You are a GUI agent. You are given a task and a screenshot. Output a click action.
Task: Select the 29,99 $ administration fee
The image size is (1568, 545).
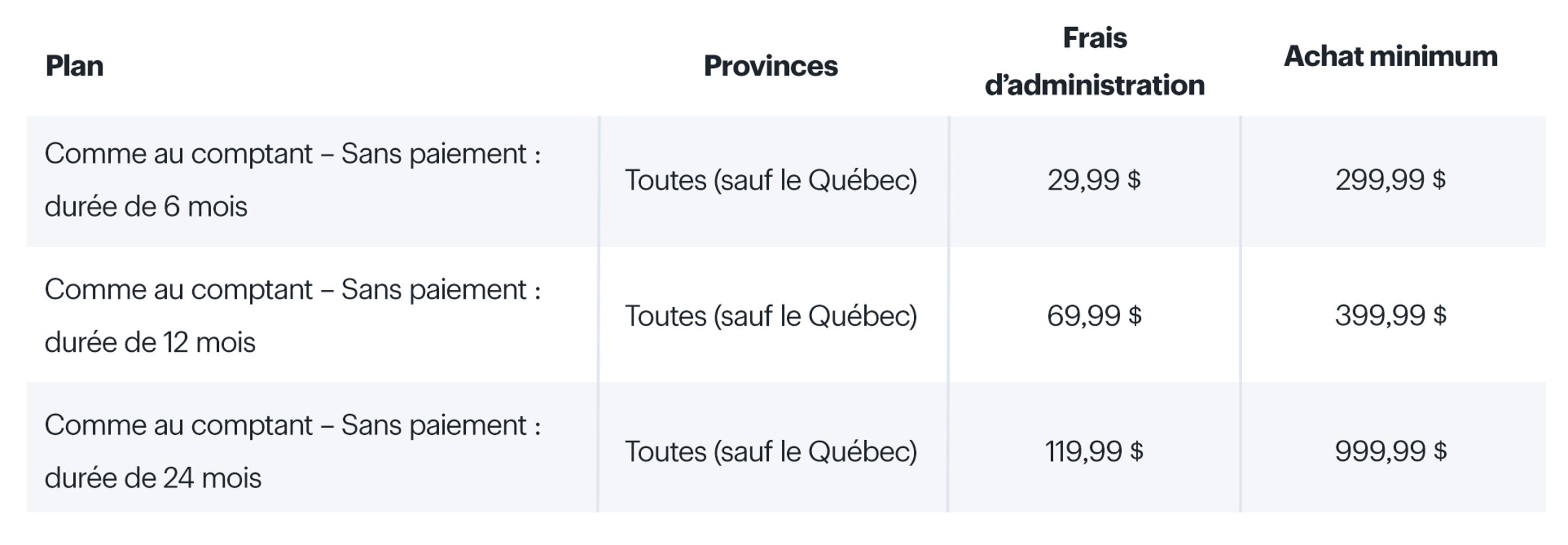tap(1094, 180)
